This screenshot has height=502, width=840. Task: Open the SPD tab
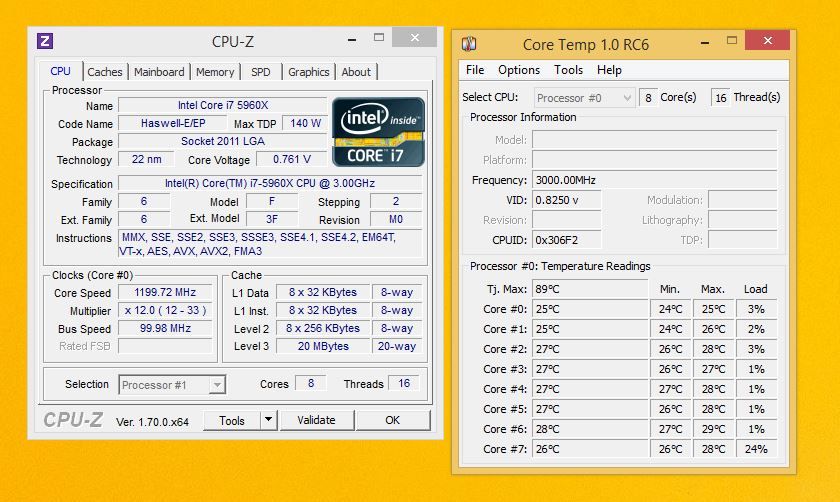pos(261,72)
